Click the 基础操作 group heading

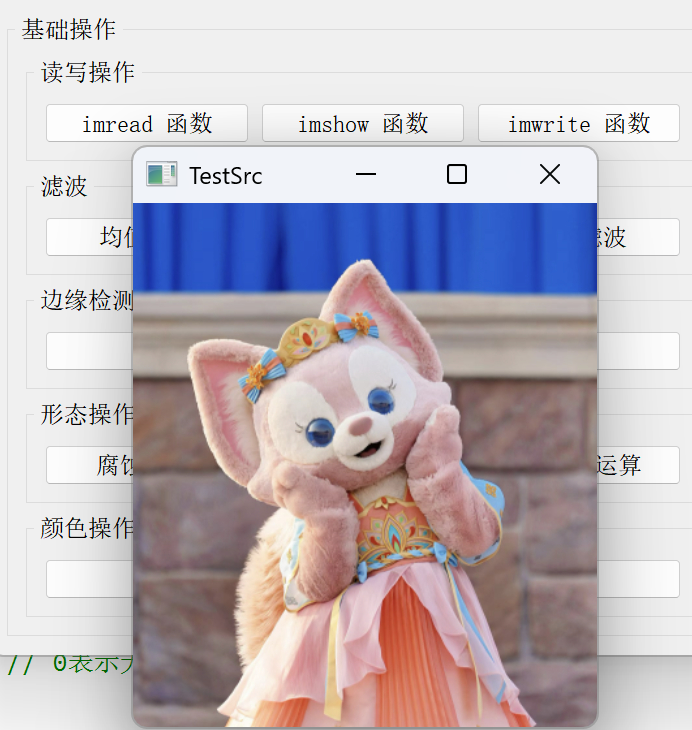click(x=69, y=30)
